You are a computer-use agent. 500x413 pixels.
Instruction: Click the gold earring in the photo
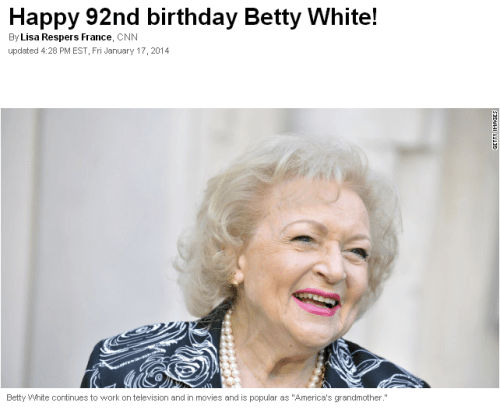[x=235, y=279]
